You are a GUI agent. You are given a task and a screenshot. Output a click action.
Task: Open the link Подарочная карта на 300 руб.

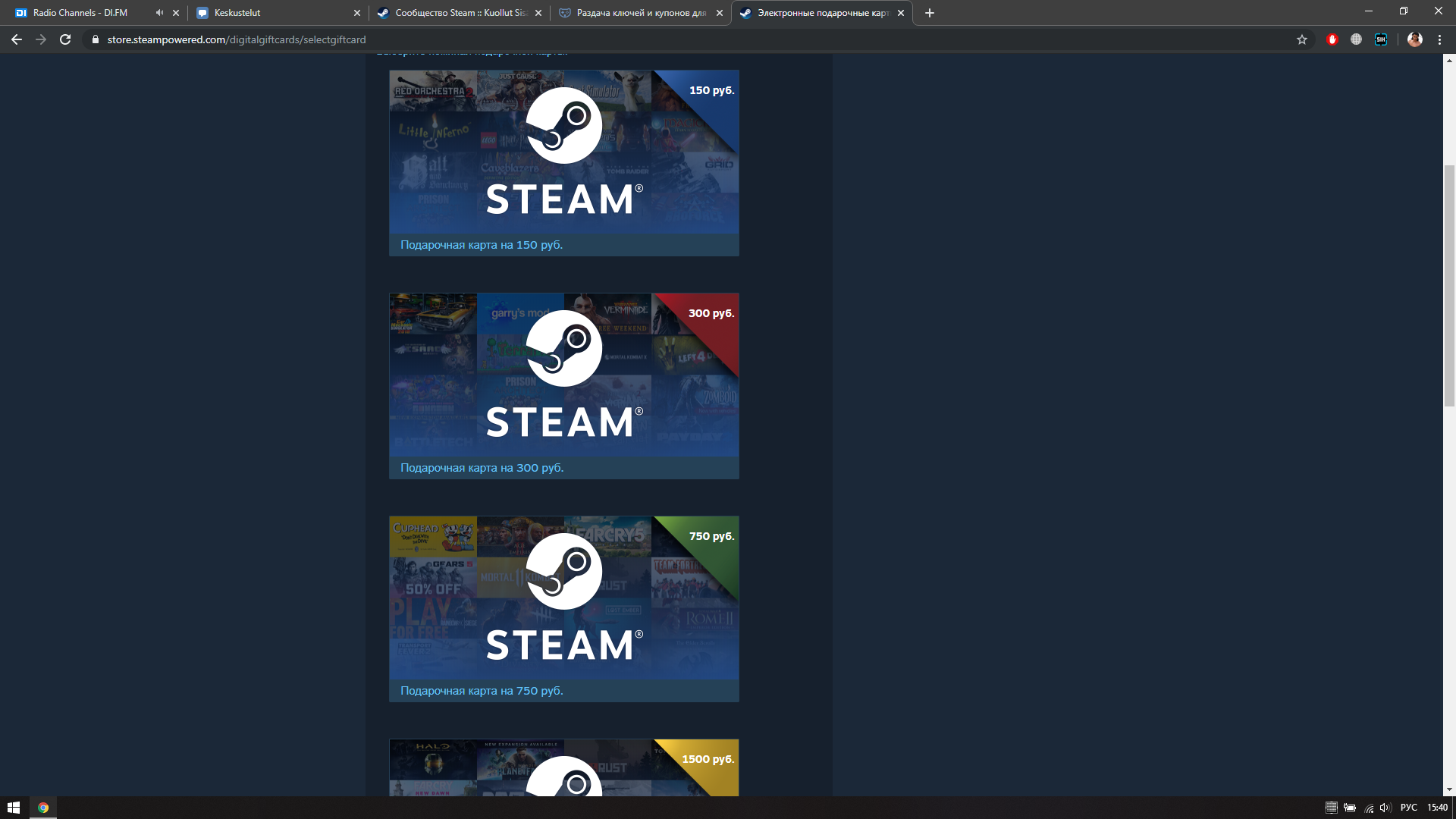click(x=482, y=468)
